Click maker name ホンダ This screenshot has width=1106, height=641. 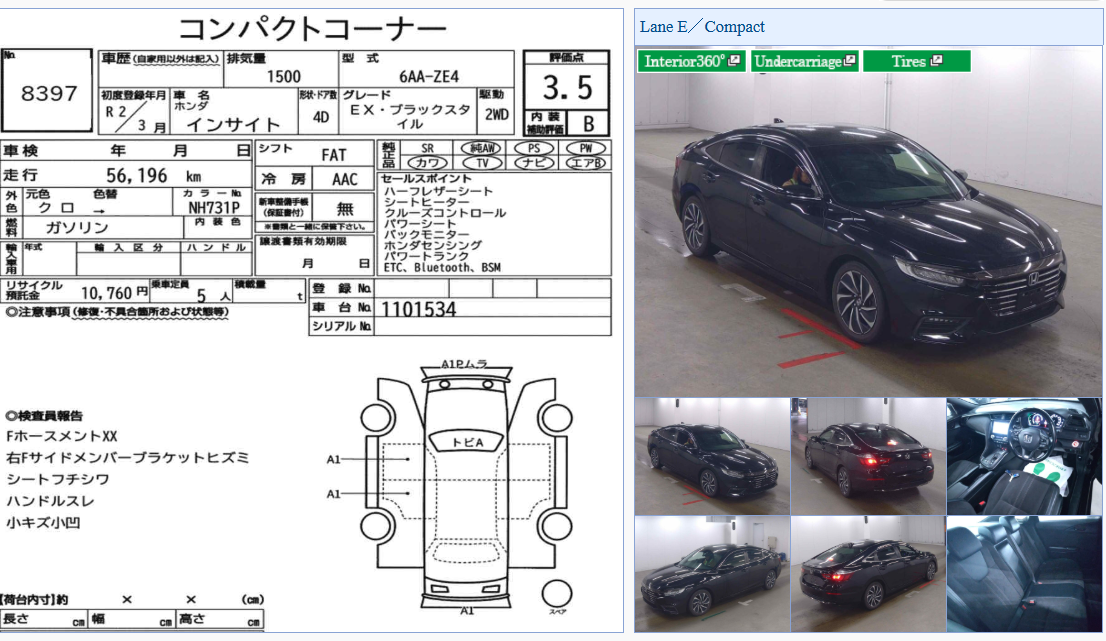(x=190, y=106)
